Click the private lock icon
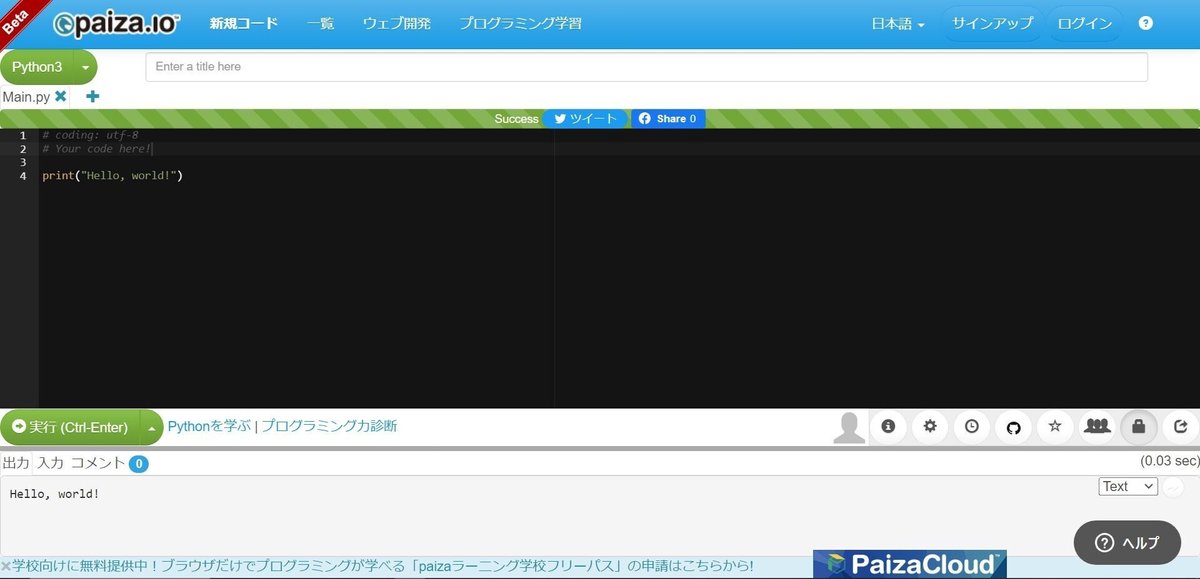 pos(1139,426)
